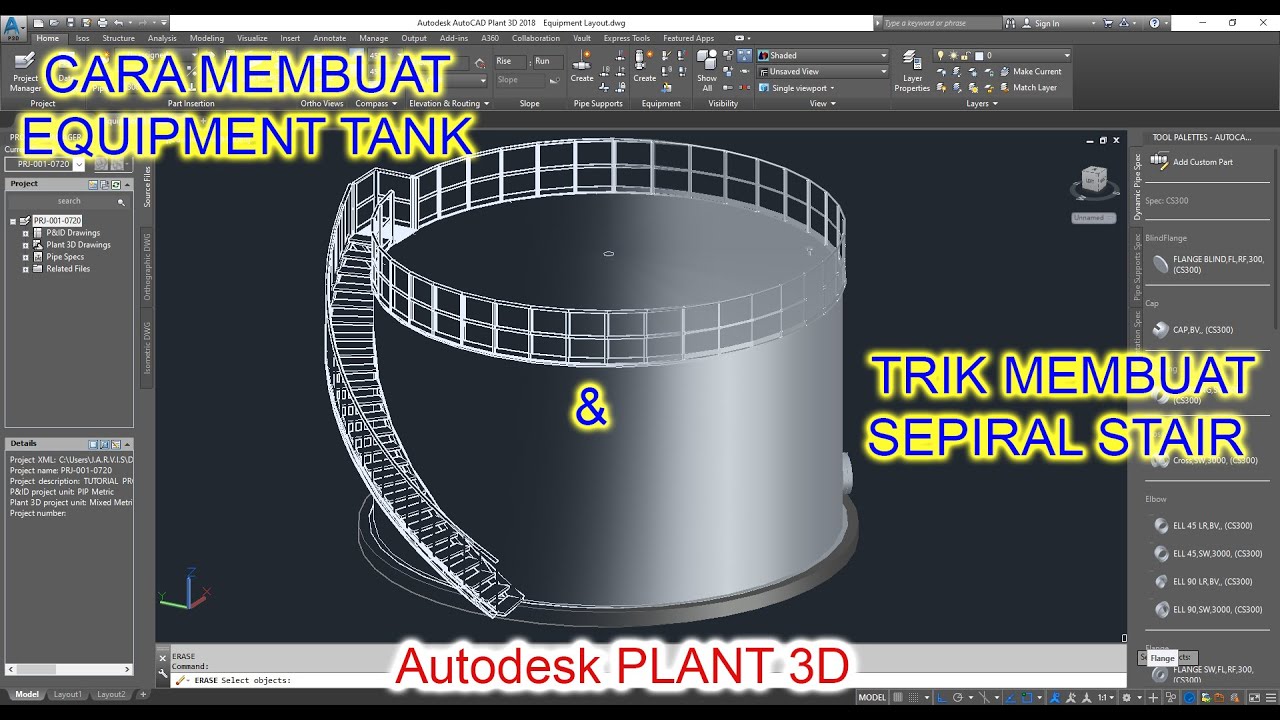Toggle ortho mode in status bar
This screenshot has width=1280, height=720.
pyautogui.click(x=941, y=697)
